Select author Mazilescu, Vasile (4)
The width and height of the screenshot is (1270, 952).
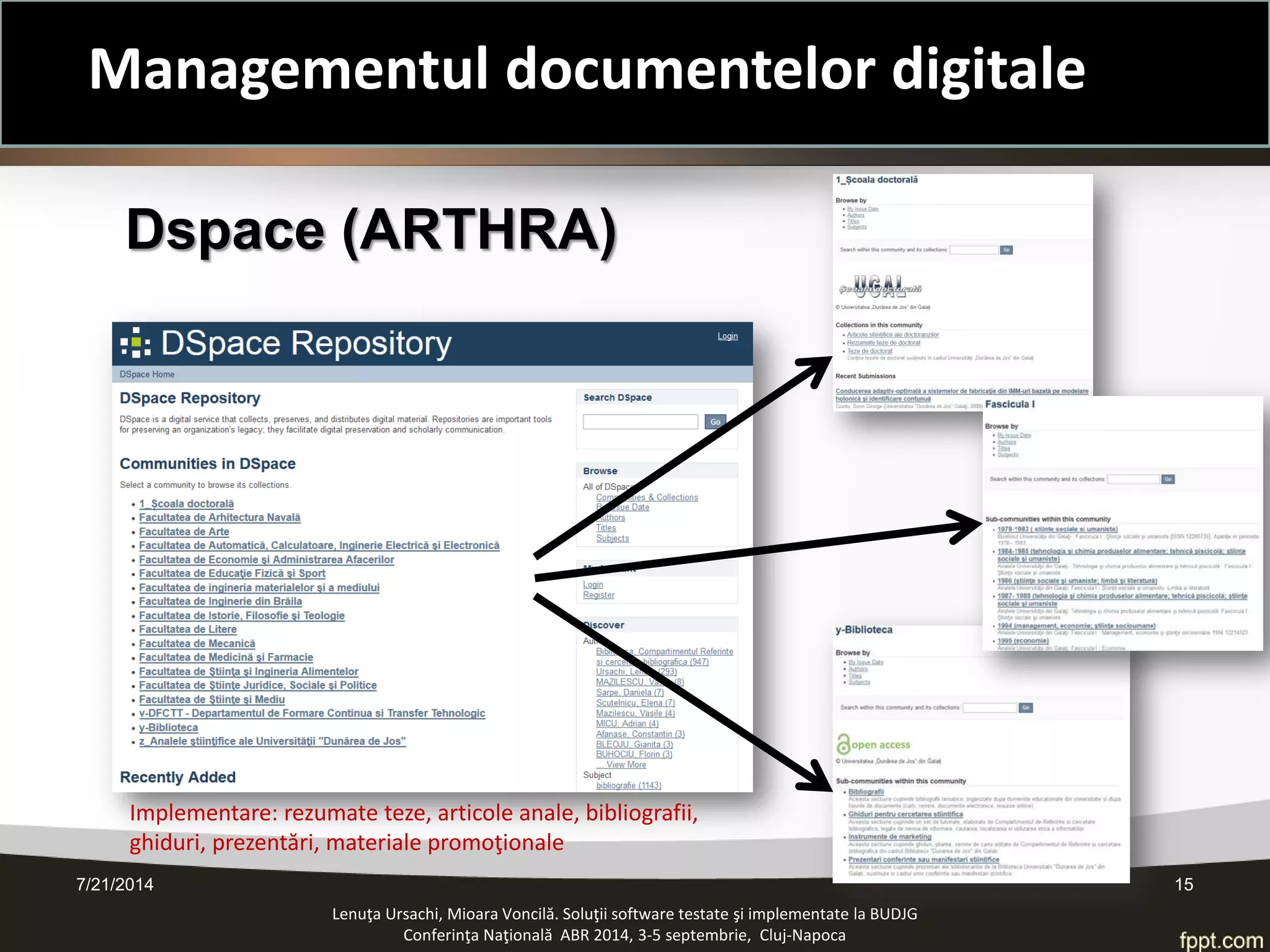point(636,713)
